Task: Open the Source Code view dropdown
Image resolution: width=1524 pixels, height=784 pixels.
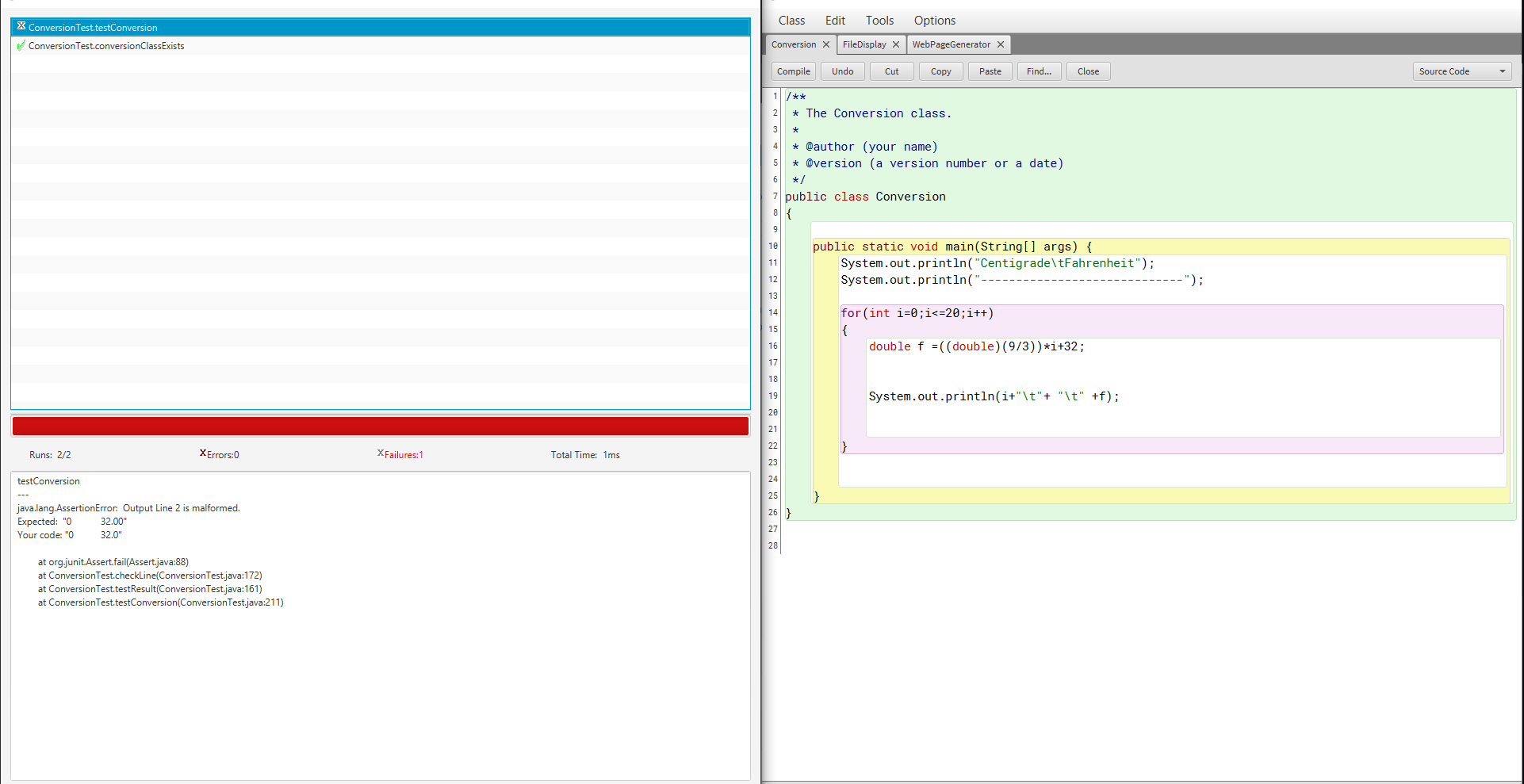Action: point(1461,71)
